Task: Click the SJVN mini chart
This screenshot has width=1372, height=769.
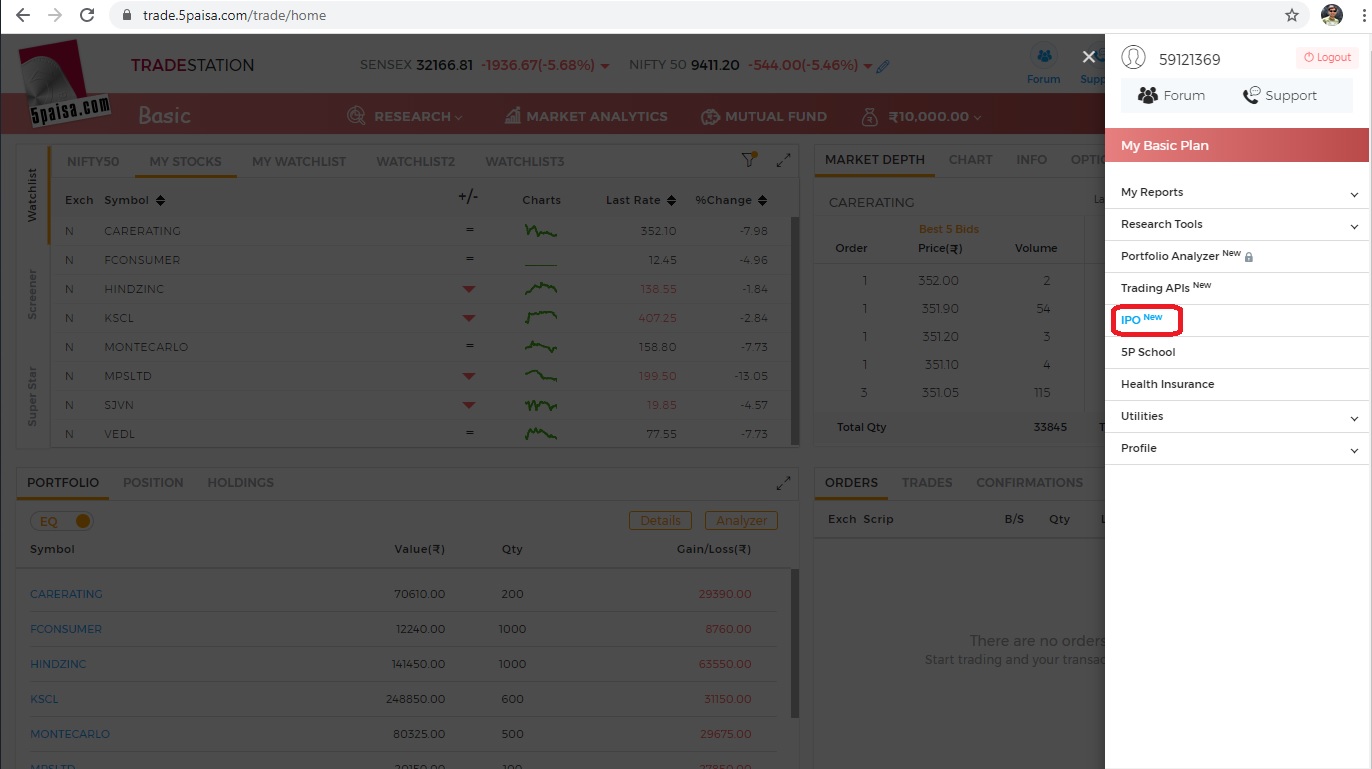Action: (541, 405)
